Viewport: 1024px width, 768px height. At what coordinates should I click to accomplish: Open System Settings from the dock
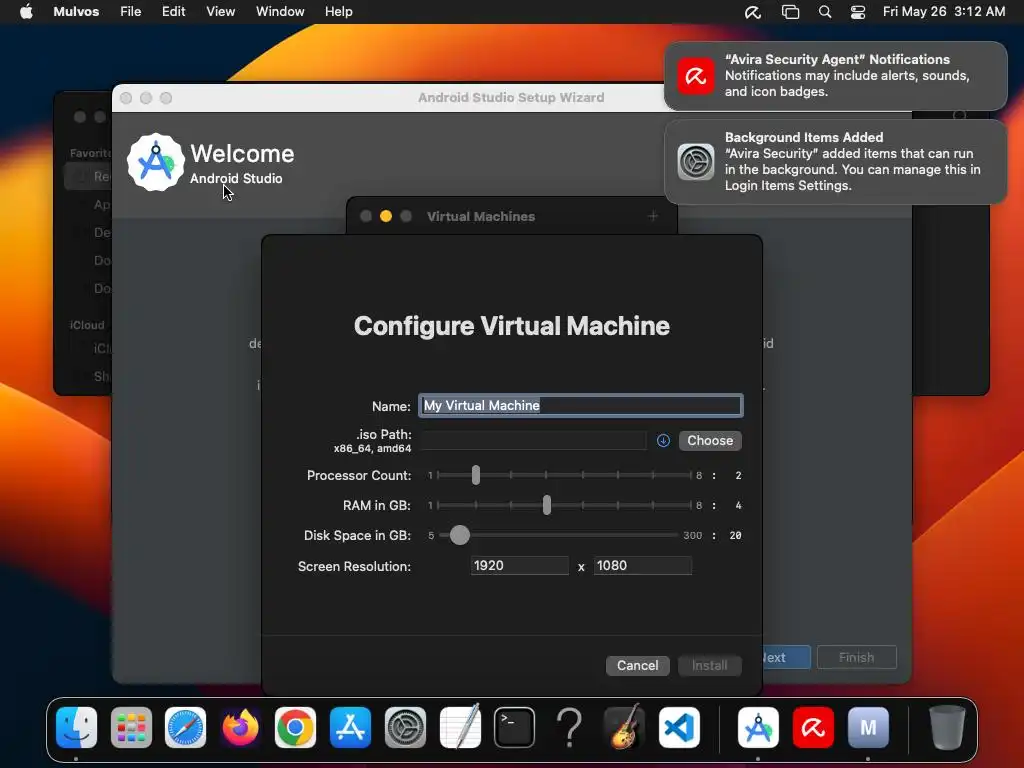tap(405, 728)
